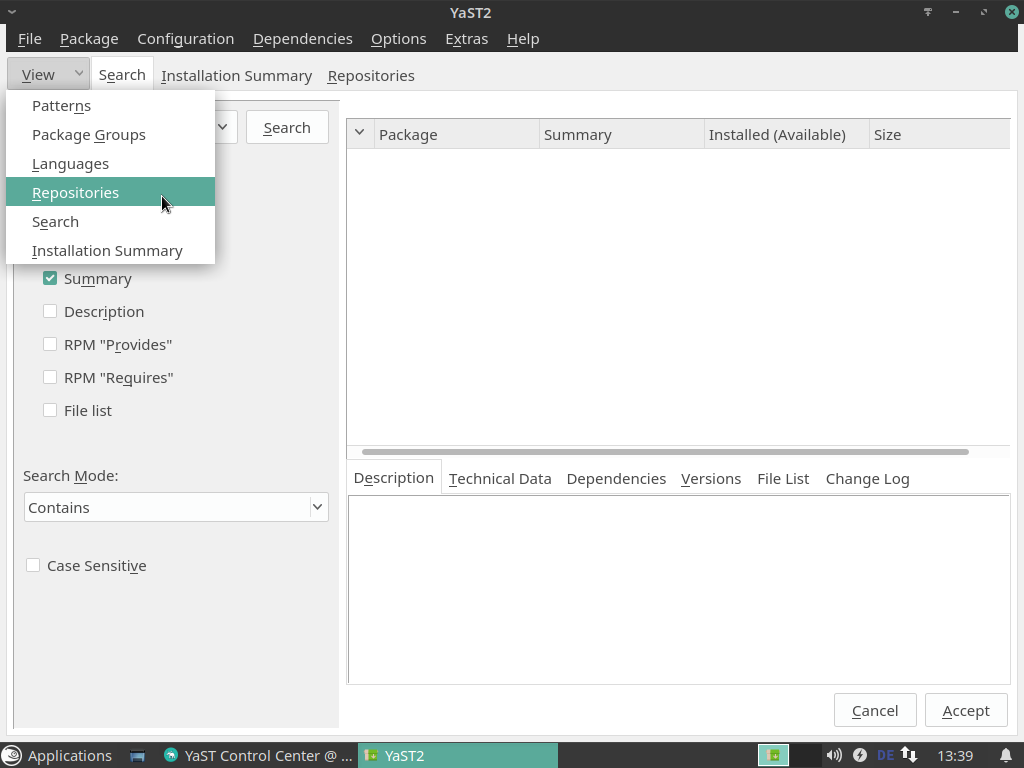Click the network connection arrows icon
The height and width of the screenshot is (768, 1024).
click(x=909, y=755)
